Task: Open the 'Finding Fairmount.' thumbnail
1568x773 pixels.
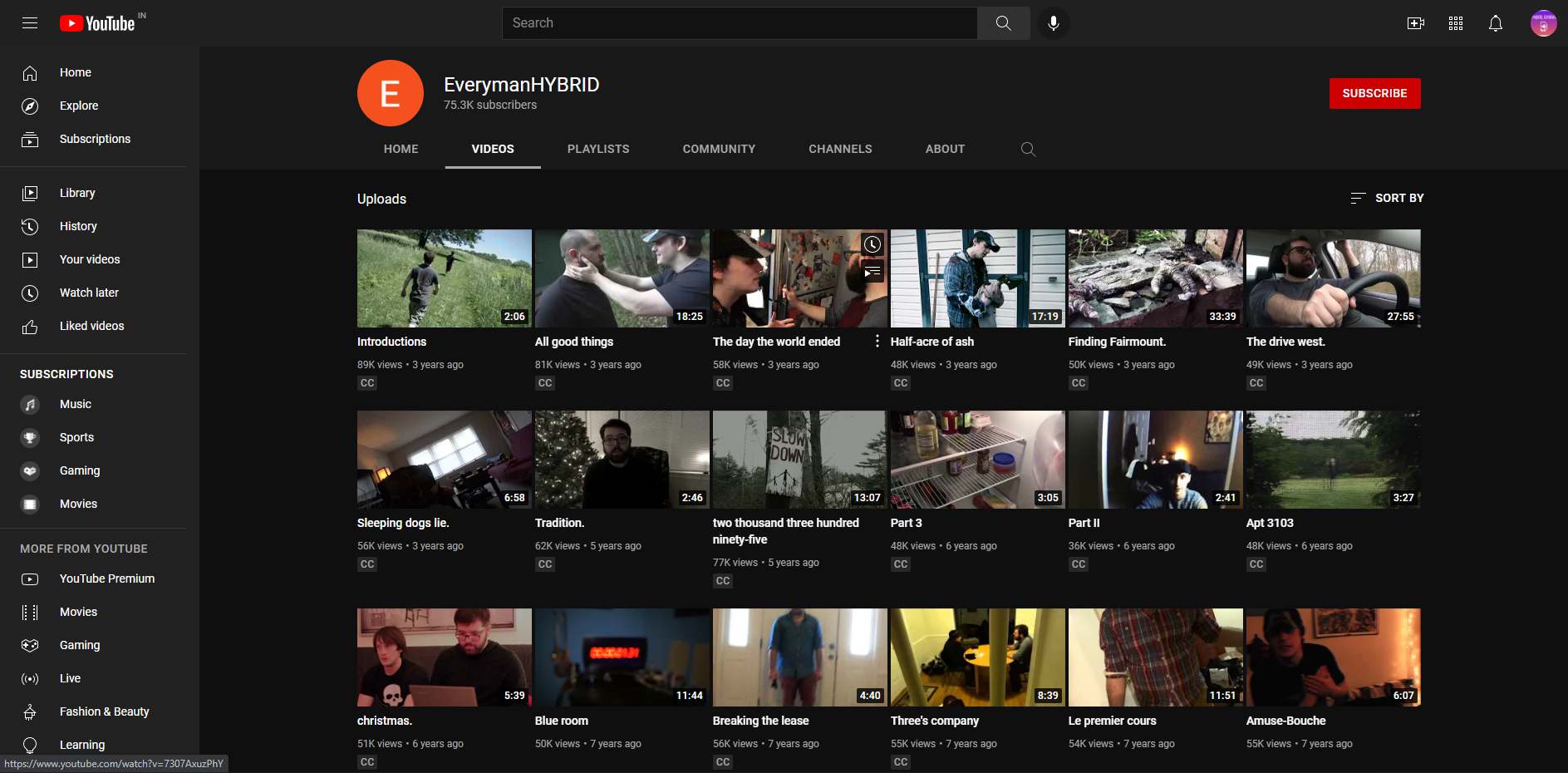Action: (x=1156, y=278)
